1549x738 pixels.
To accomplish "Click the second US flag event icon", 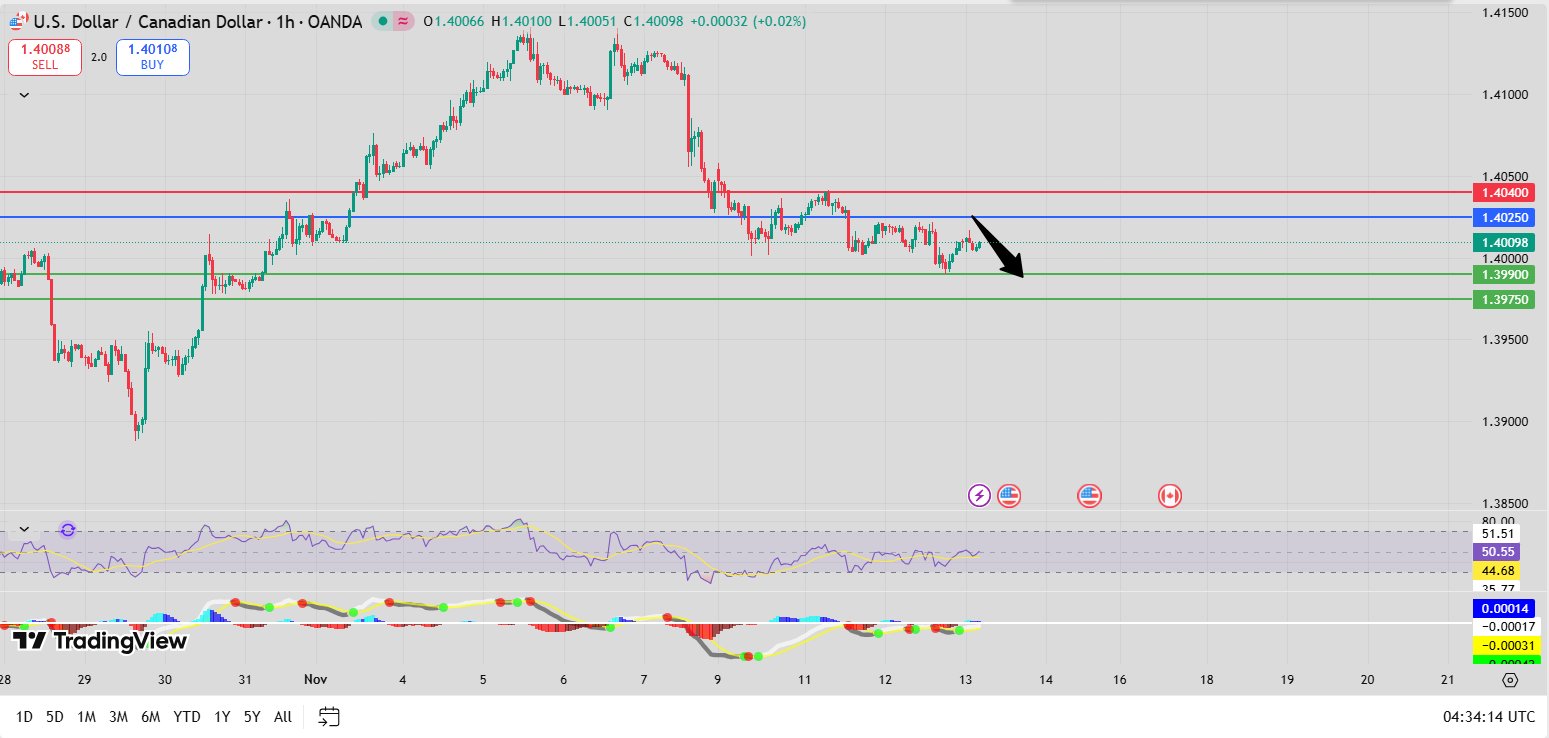I will 1089,495.
